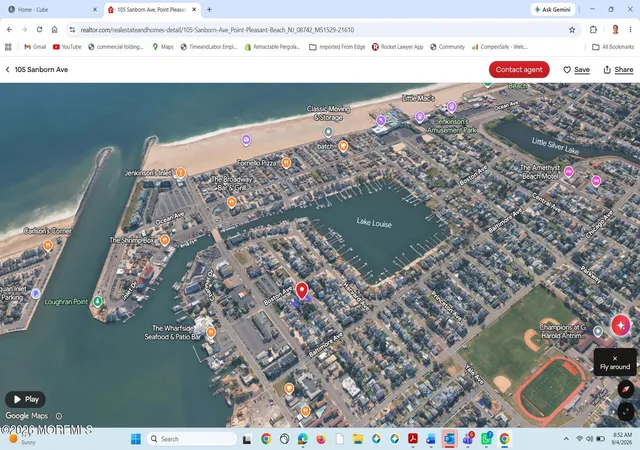Viewport: 640px width, 450px height.
Task: Open the apps grid in bookmarks bar
Action: tap(8, 47)
